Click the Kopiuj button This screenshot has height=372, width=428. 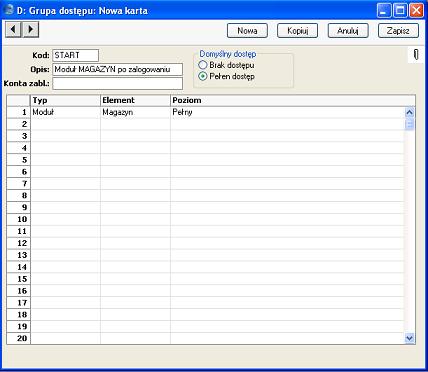click(x=297, y=31)
